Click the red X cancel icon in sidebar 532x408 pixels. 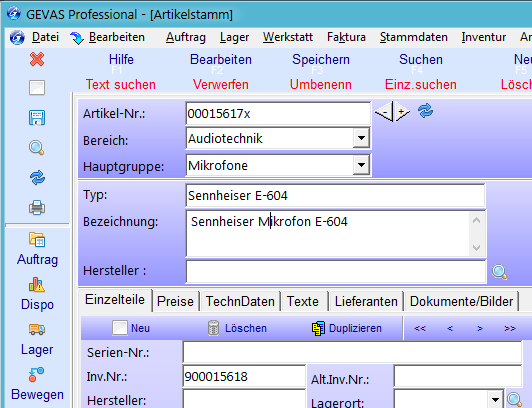coord(37,59)
